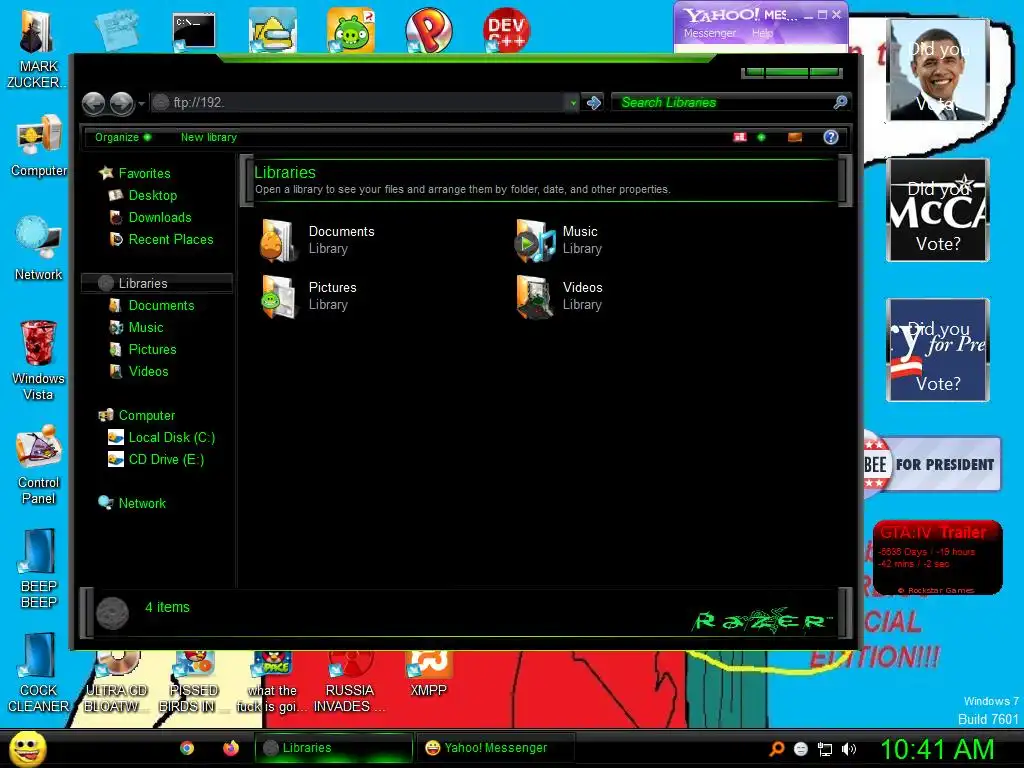Switch to Libraries taskbar button
The width and height of the screenshot is (1024, 768).
(x=334, y=748)
